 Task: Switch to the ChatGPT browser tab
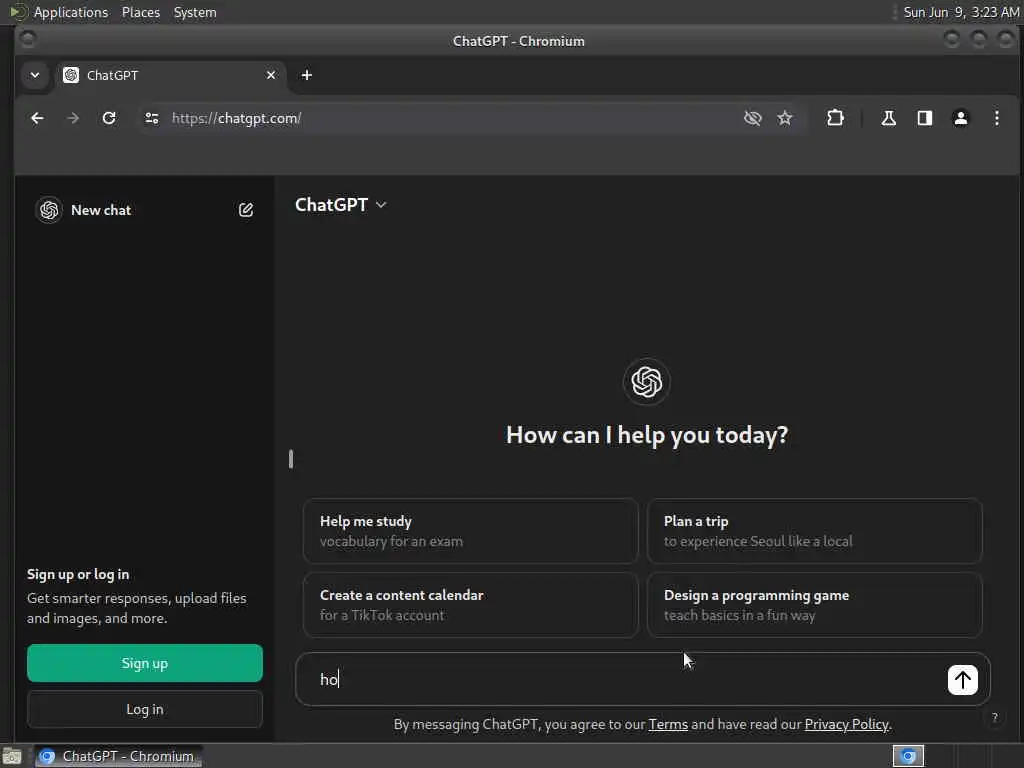pyautogui.click(x=170, y=75)
